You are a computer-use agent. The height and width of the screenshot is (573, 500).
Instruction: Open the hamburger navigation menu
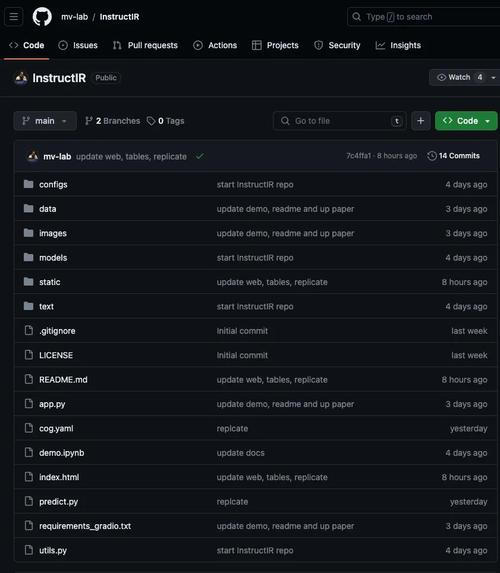[14, 17]
